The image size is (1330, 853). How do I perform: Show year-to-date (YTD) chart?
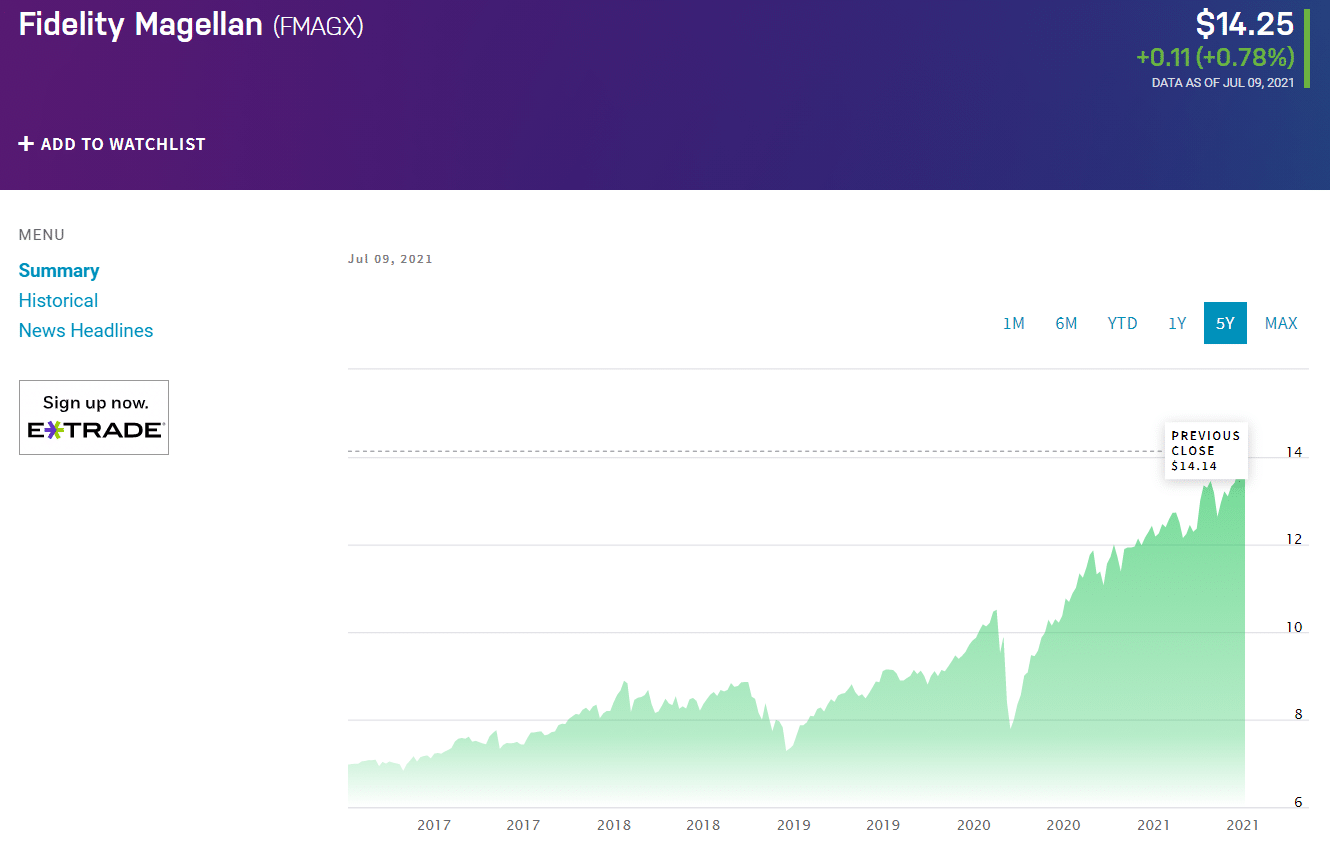point(1122,323)
